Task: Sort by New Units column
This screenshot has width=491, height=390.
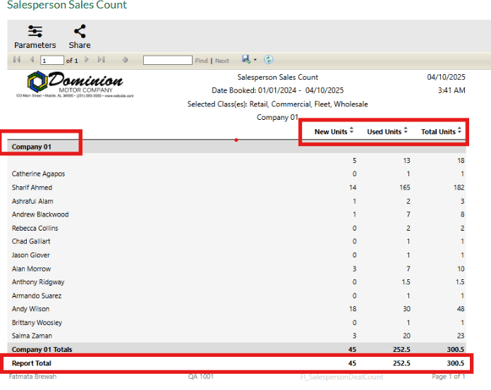Action: (352, 131)
